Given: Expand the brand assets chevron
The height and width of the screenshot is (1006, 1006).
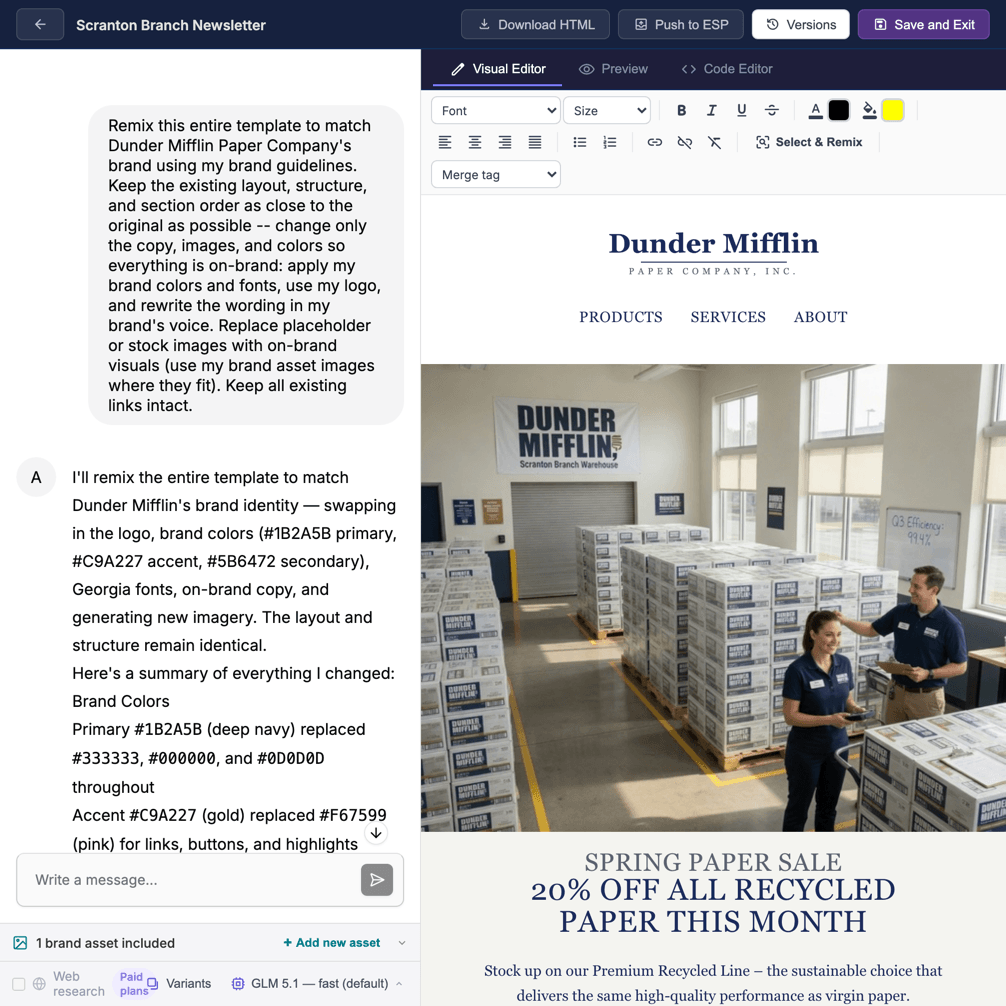Looking at the screenshot, I should coord(402,942).
